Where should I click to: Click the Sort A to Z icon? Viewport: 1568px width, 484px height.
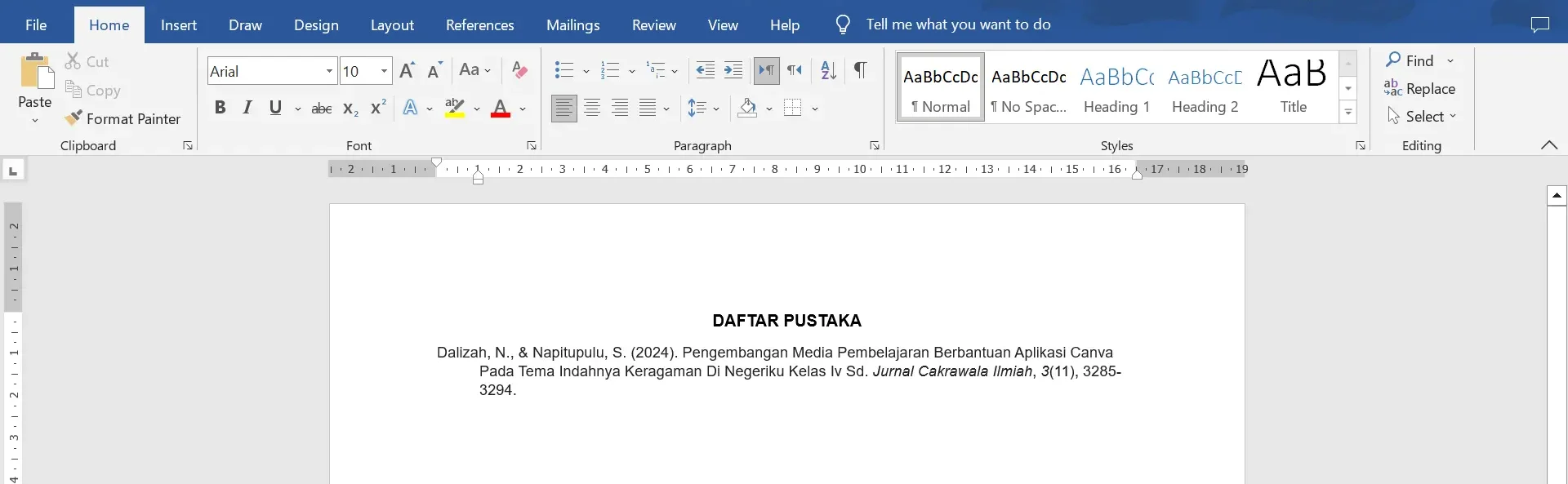[x=828, y=70]
